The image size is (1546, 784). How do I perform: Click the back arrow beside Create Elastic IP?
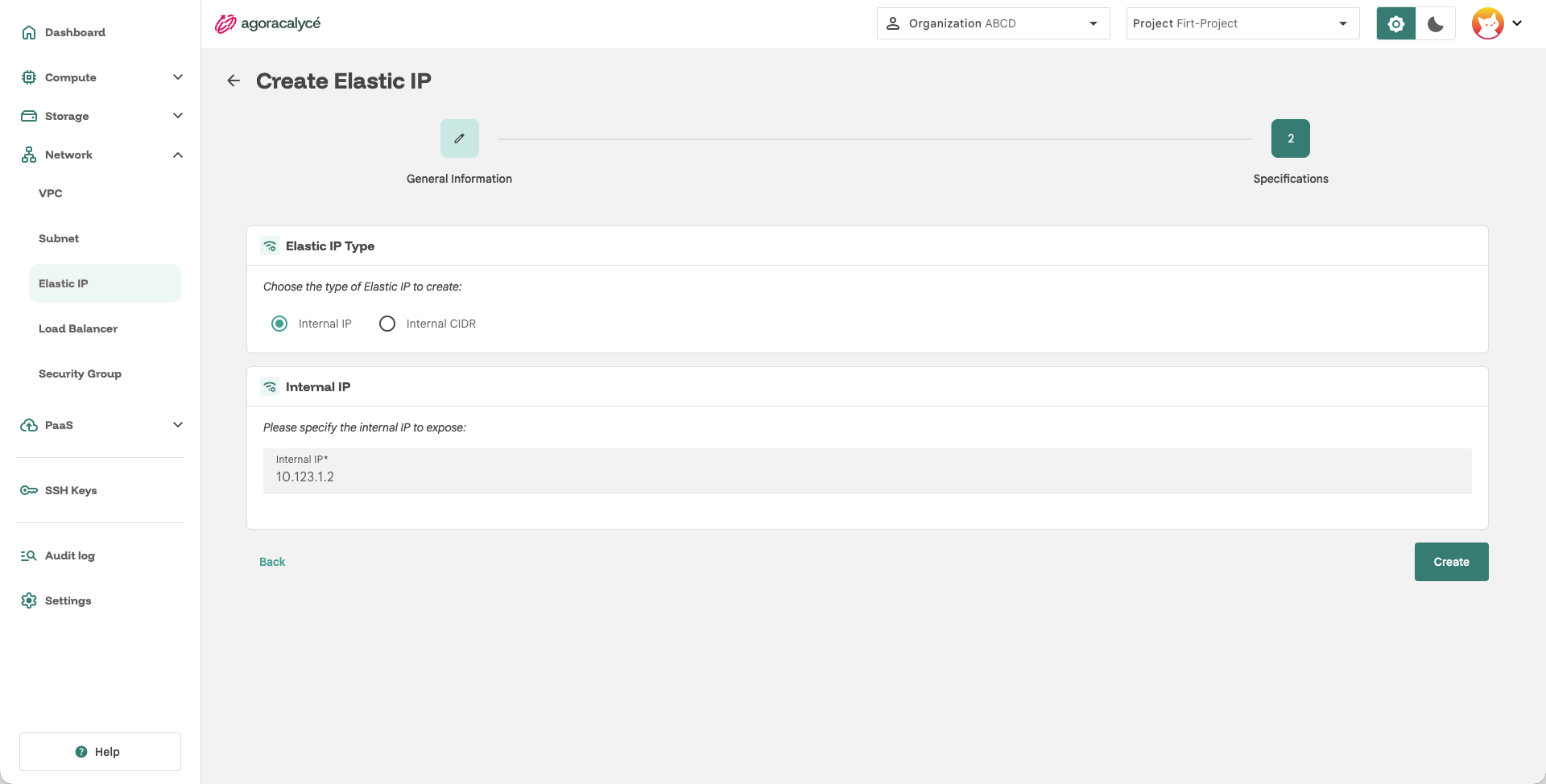point(234,80)
